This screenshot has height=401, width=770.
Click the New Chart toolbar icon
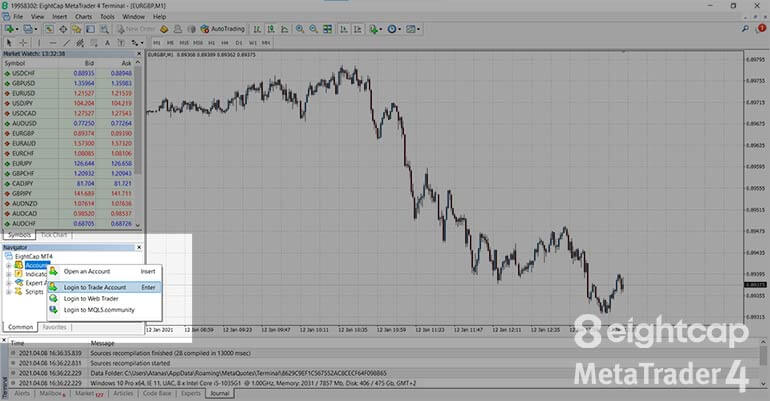tap(9, 29)
